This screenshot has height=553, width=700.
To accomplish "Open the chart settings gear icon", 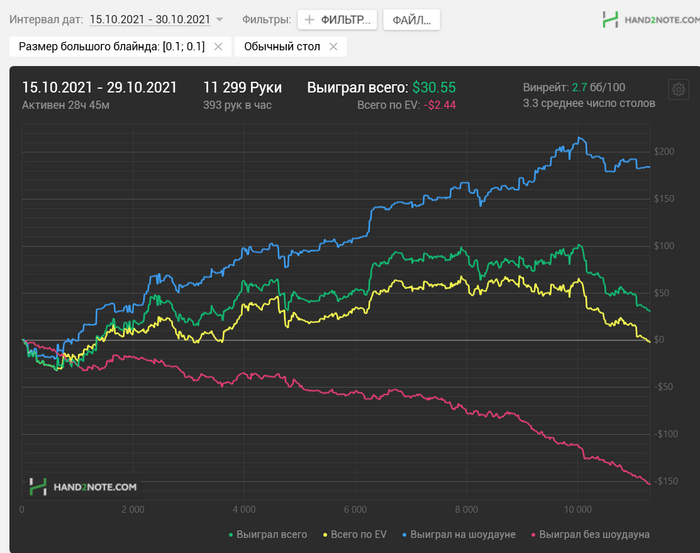I will click(x=678, y=89).
